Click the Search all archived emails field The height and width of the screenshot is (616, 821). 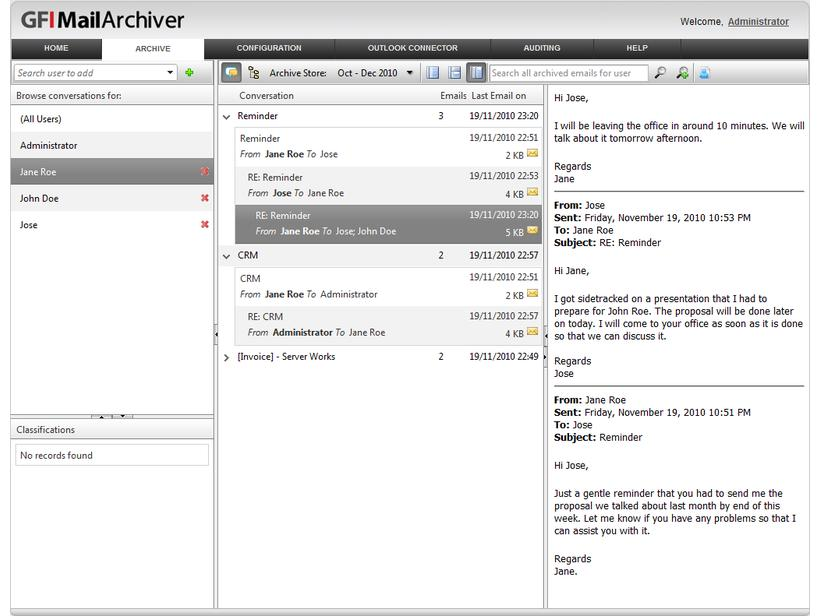tap(569, 73)
